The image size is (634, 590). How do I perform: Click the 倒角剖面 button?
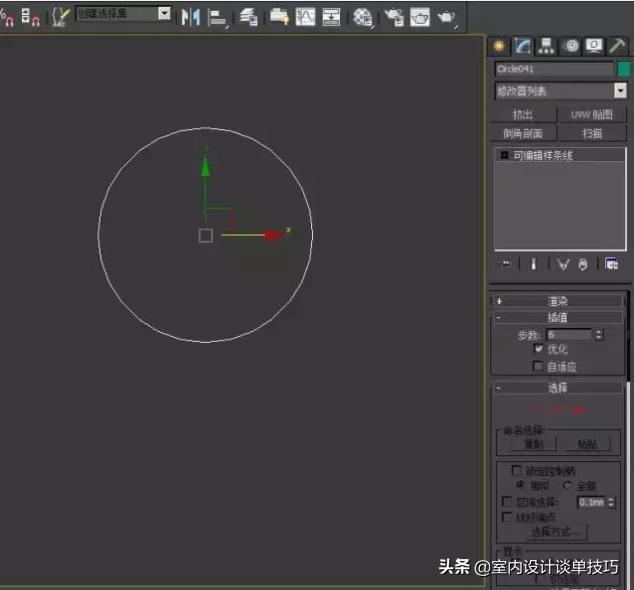pos(523,134)
